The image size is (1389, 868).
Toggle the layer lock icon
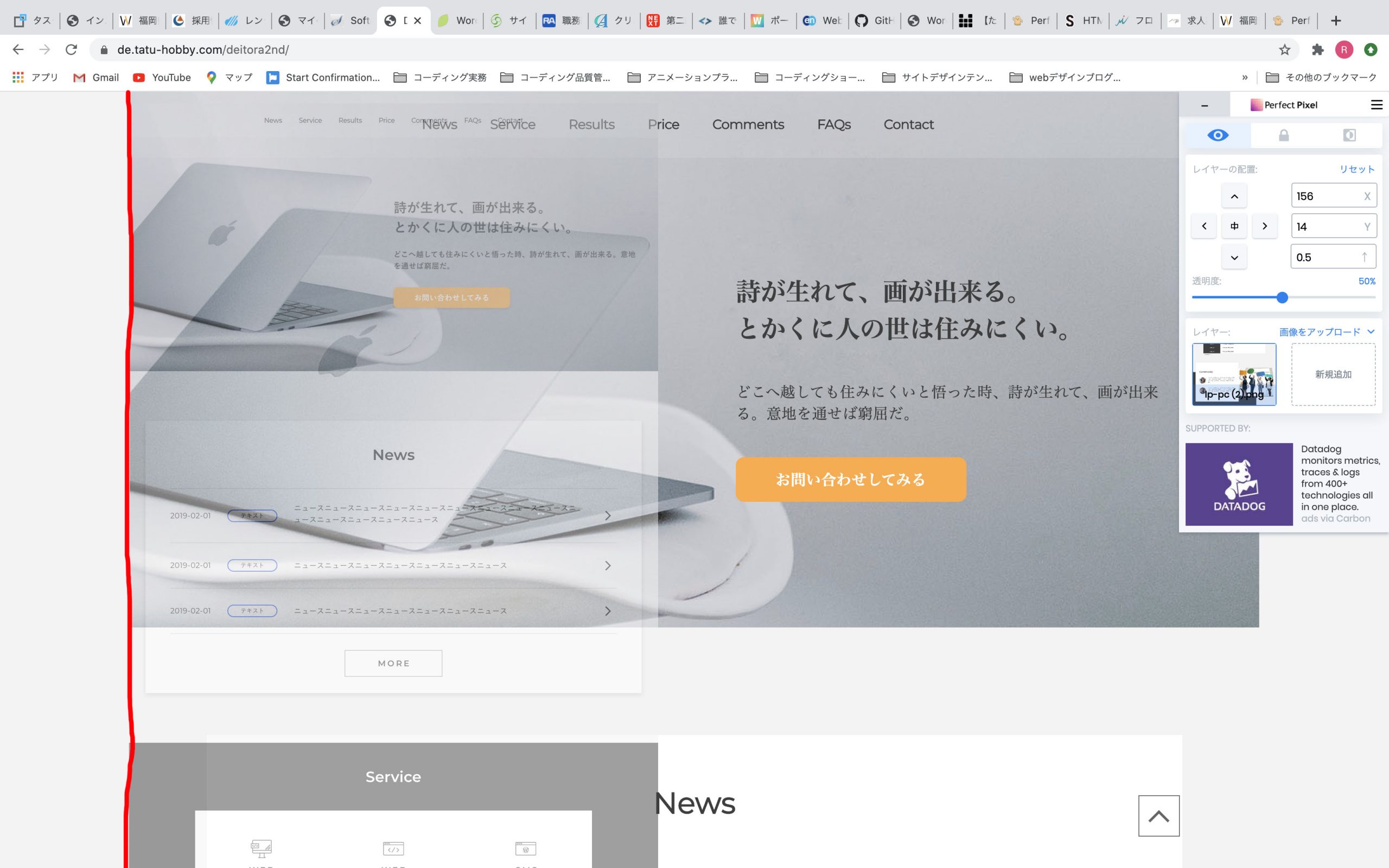click(x=1284, y=136)
